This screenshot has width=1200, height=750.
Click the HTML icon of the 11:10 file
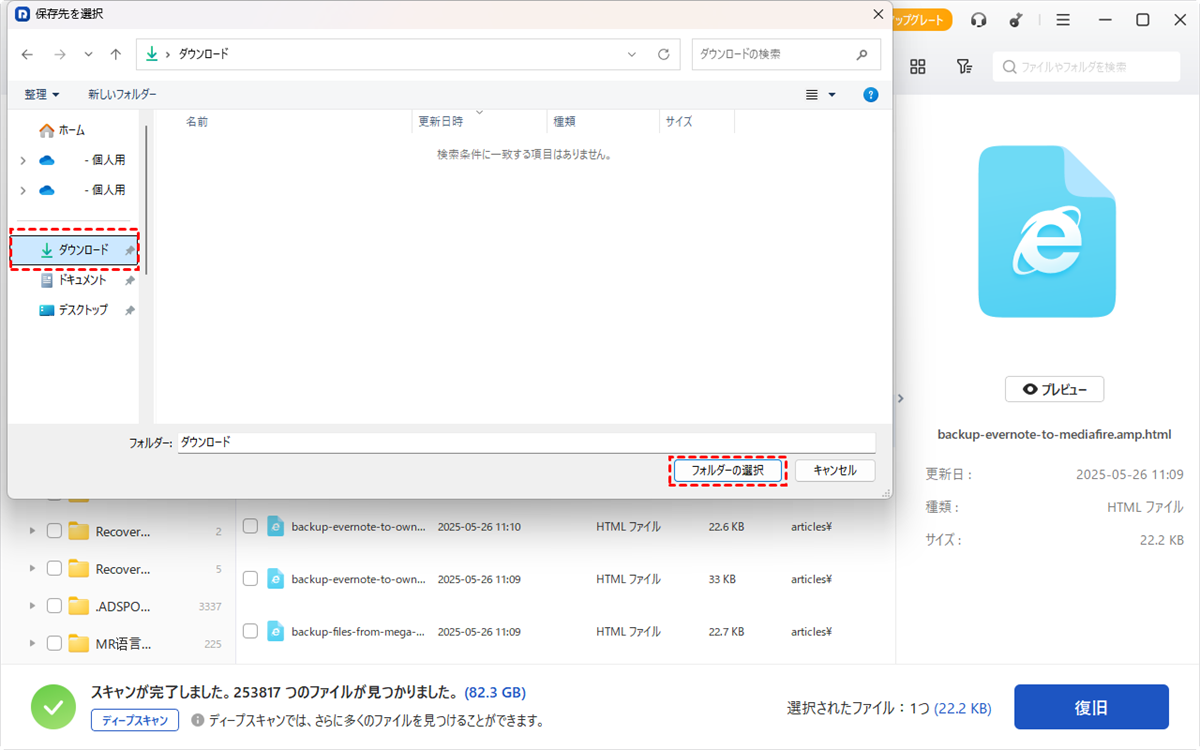coord(276,526)
